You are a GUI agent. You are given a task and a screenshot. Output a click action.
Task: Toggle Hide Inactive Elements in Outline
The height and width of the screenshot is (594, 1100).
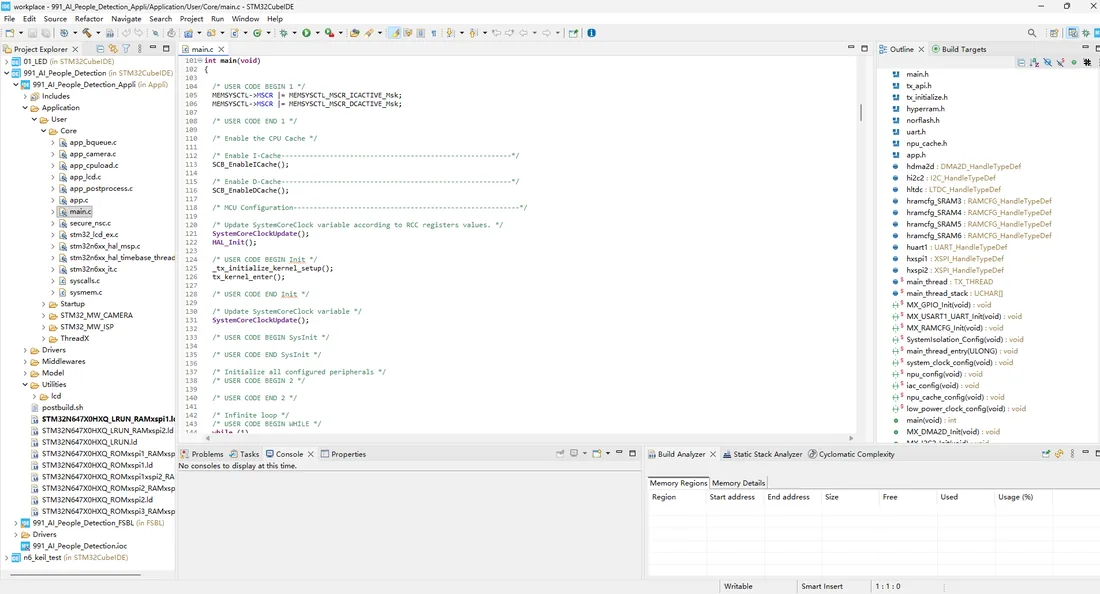click(1087, 62)
